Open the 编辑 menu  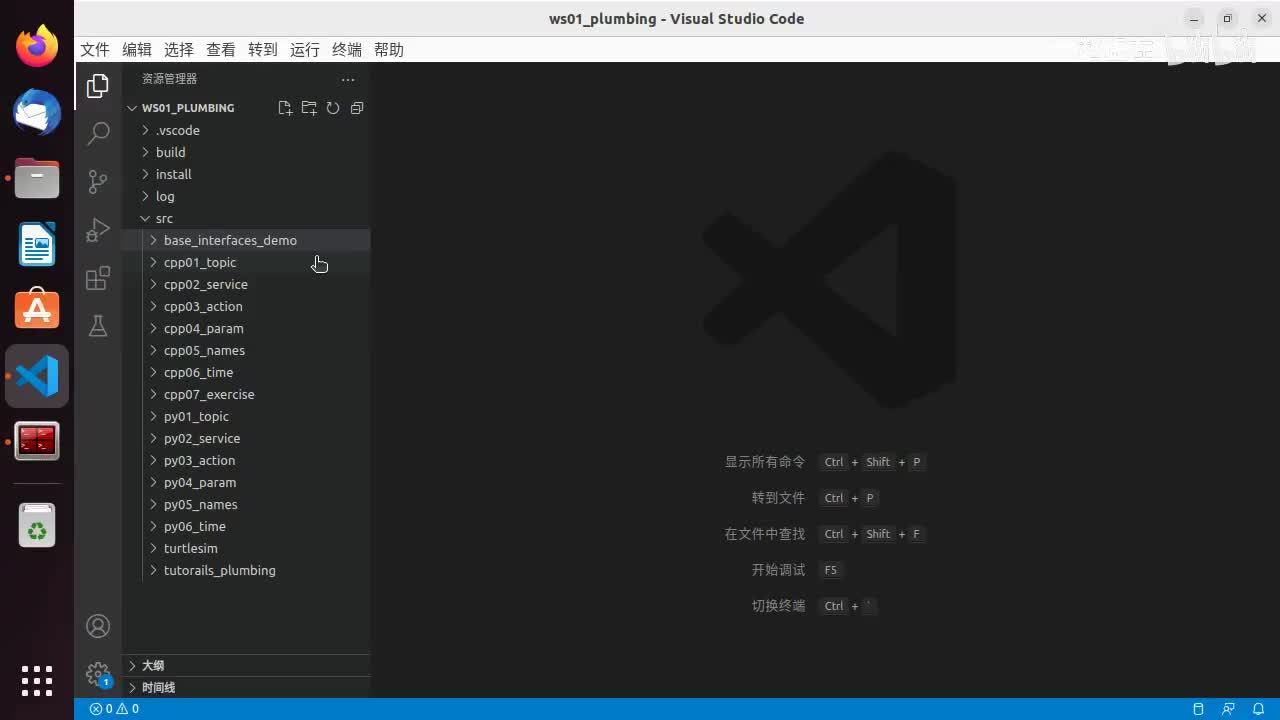click(137, 50)
